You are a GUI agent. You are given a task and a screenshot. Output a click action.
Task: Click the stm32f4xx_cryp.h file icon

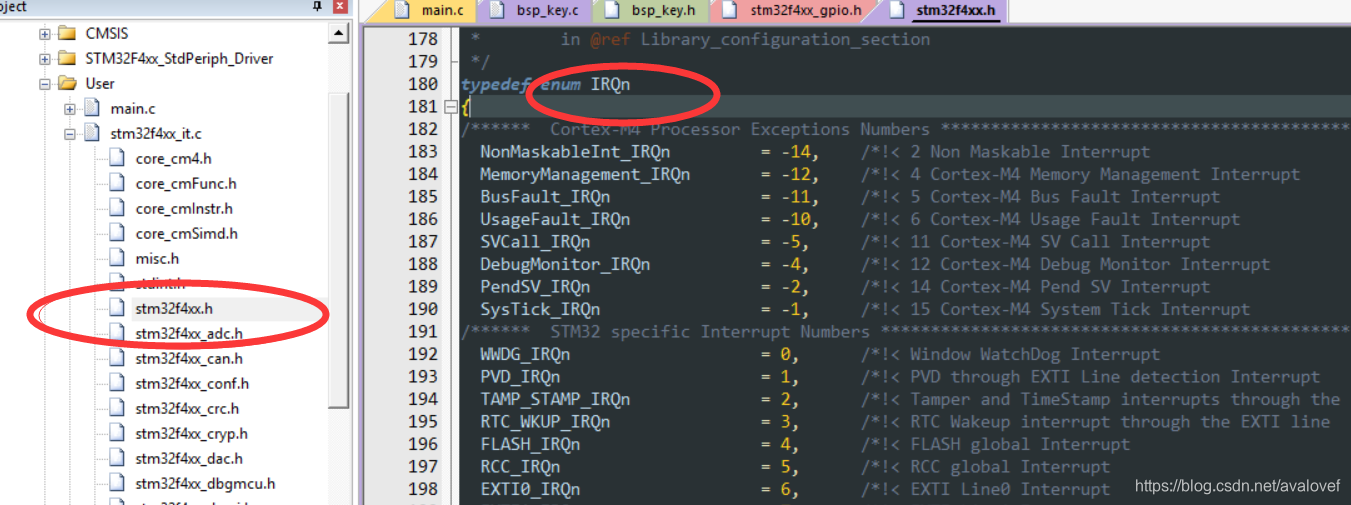(x=117, y=434)
